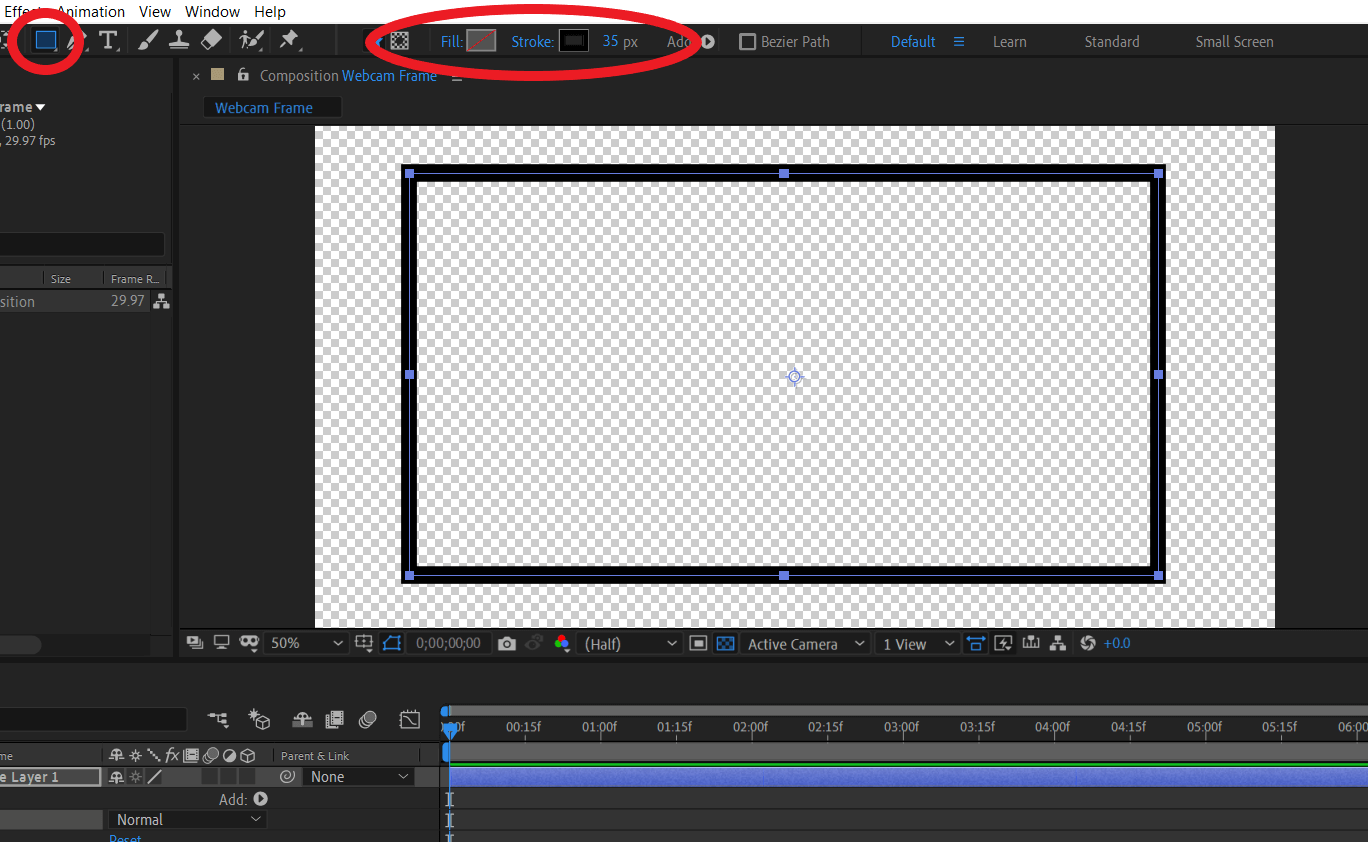Enable the Bezier Path option
Image resolution: width=1368 pixels, height=842 pixels.
[x=747, y=41]
